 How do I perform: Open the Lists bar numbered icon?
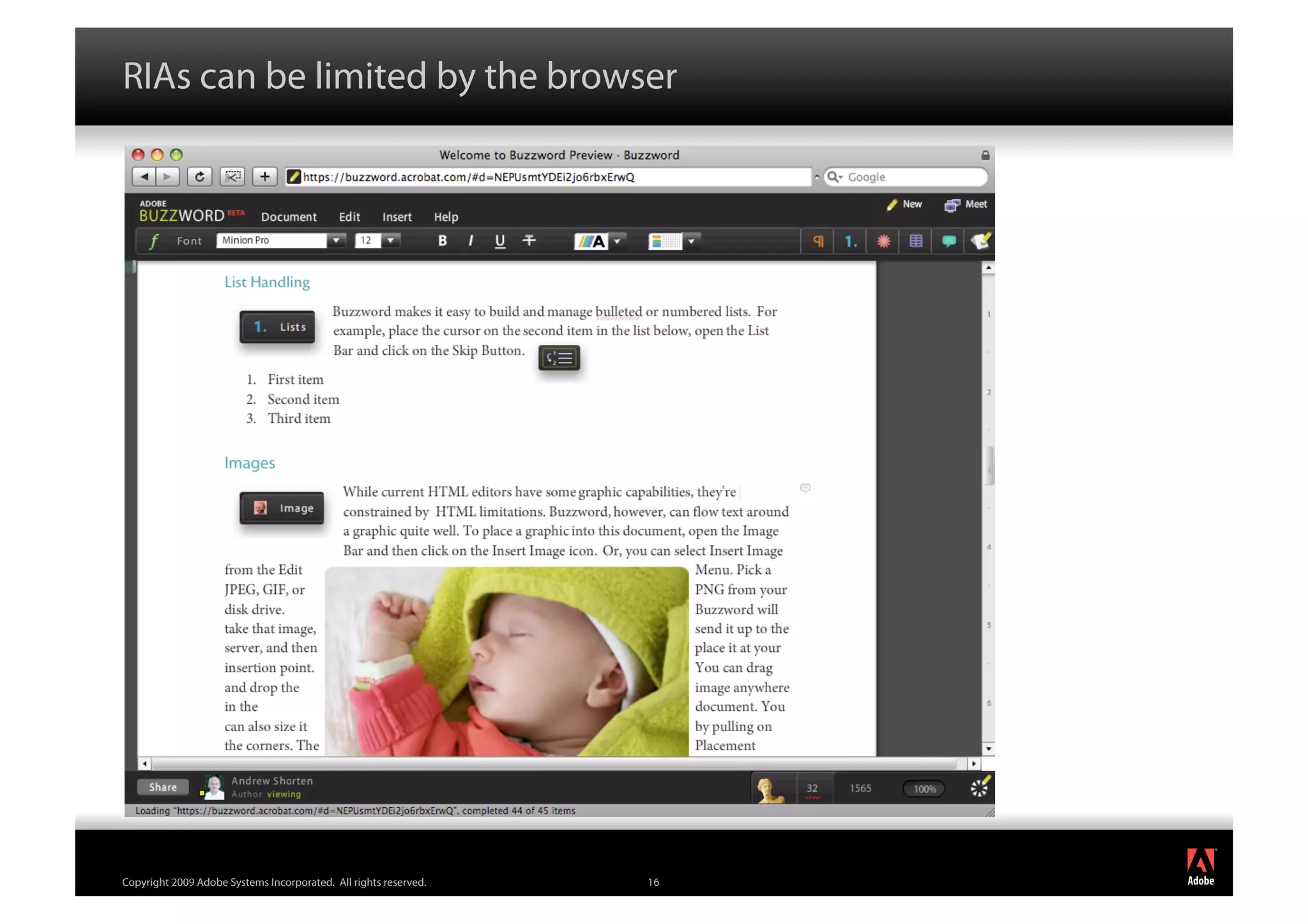tap(851, 241)
